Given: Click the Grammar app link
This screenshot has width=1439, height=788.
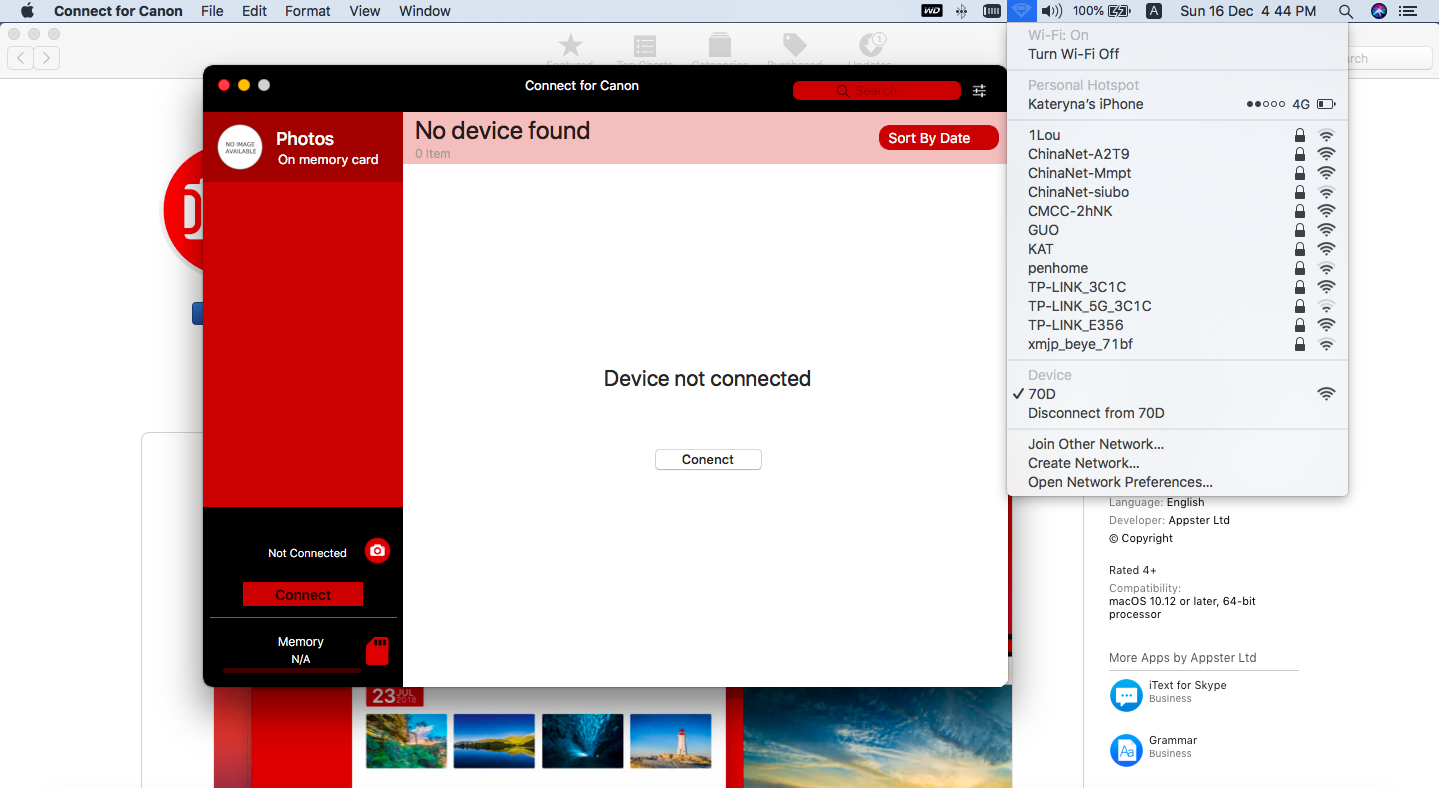Looking at the screenshot, I should pos(1173,740).
